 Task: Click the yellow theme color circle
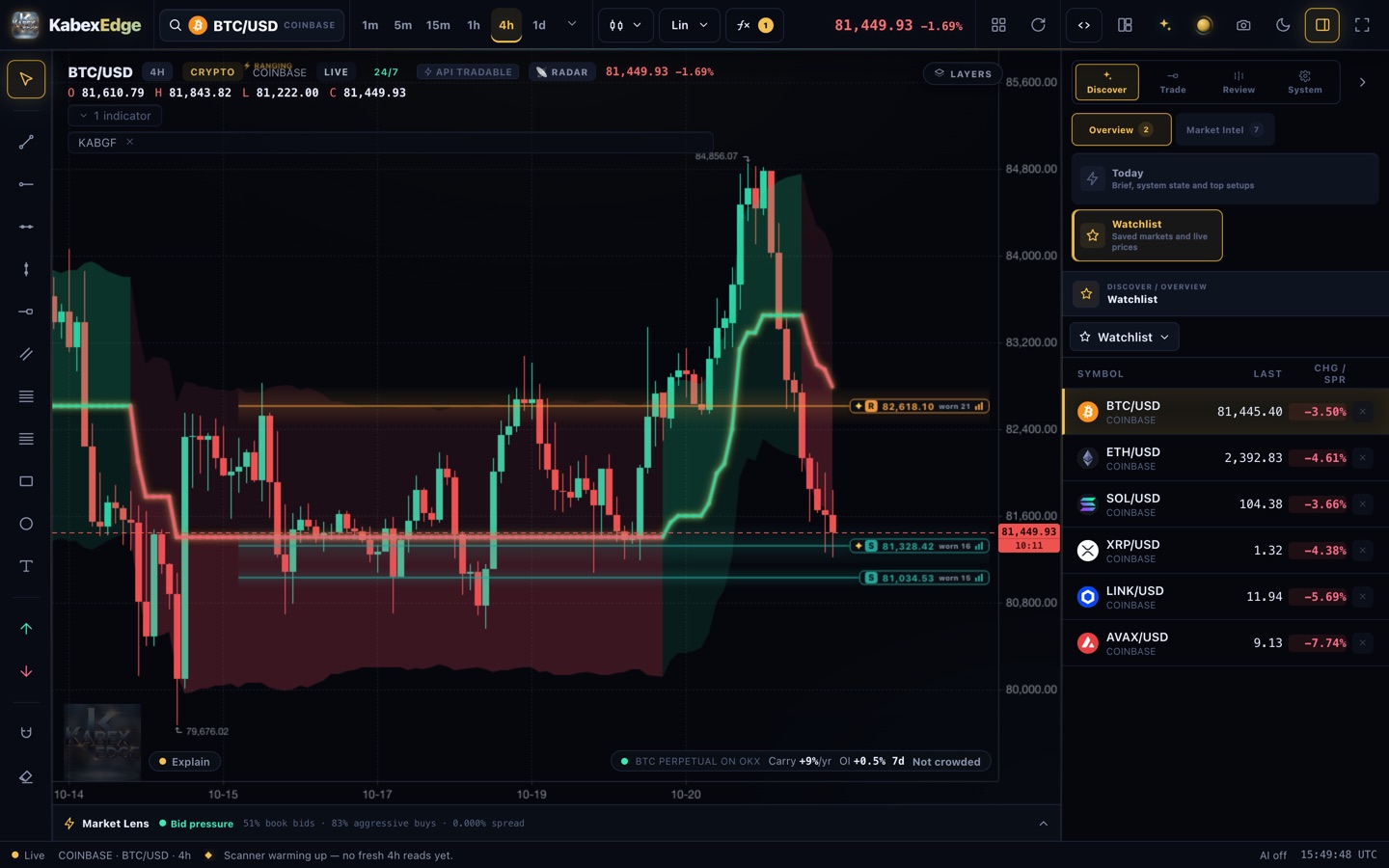[x=1204, y=25]
